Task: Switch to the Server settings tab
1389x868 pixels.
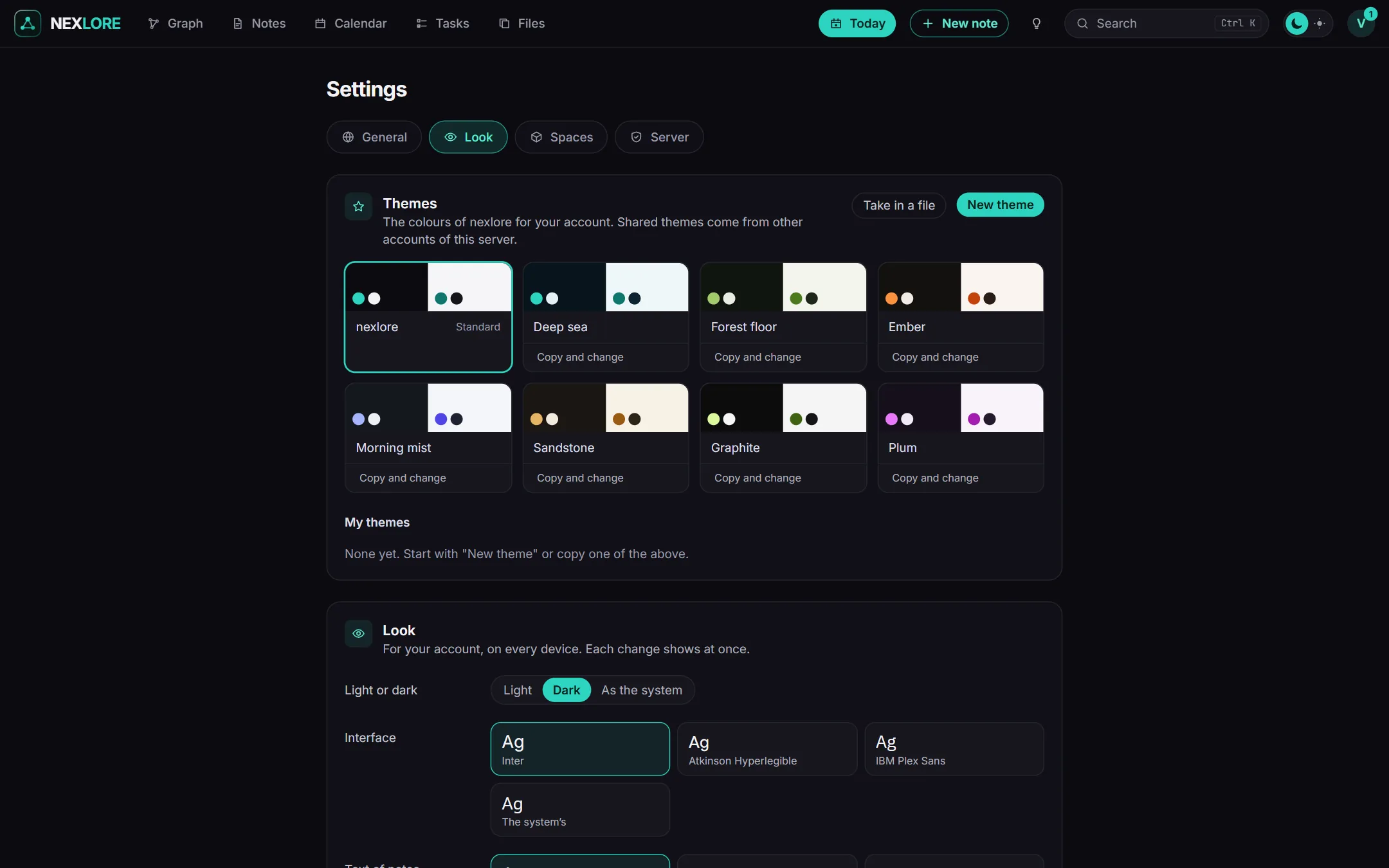Action: [x=659, y=137]
